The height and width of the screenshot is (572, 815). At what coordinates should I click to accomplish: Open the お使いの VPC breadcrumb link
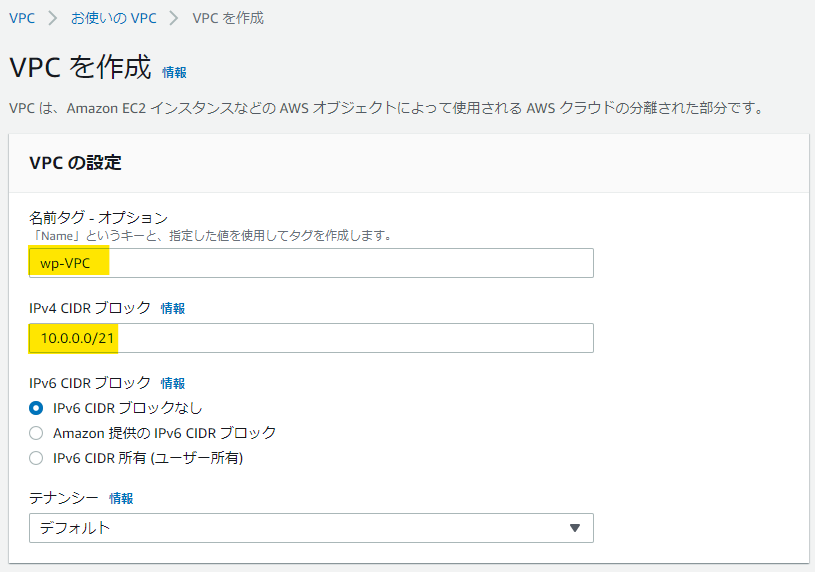[113, 18]
